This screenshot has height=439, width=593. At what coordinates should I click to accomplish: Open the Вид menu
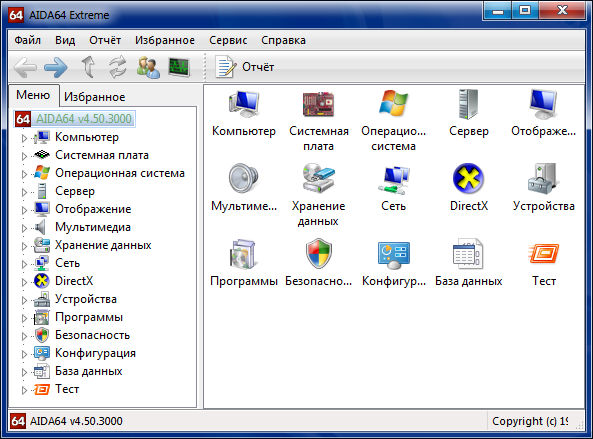(x=65, y=40)
